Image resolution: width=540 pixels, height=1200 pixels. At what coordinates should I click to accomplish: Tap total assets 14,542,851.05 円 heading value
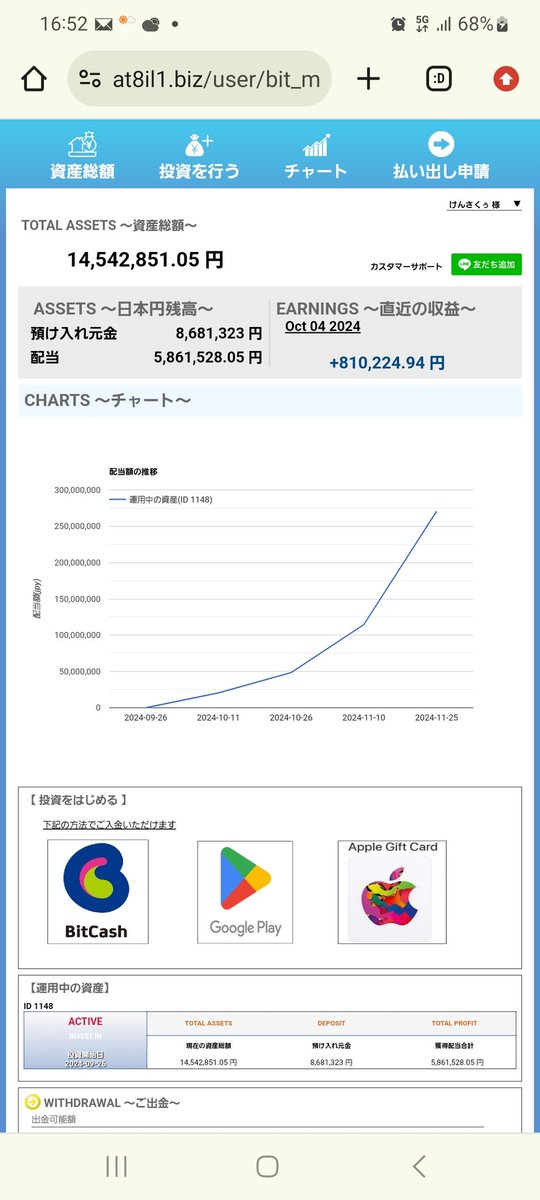coord(146,260)
